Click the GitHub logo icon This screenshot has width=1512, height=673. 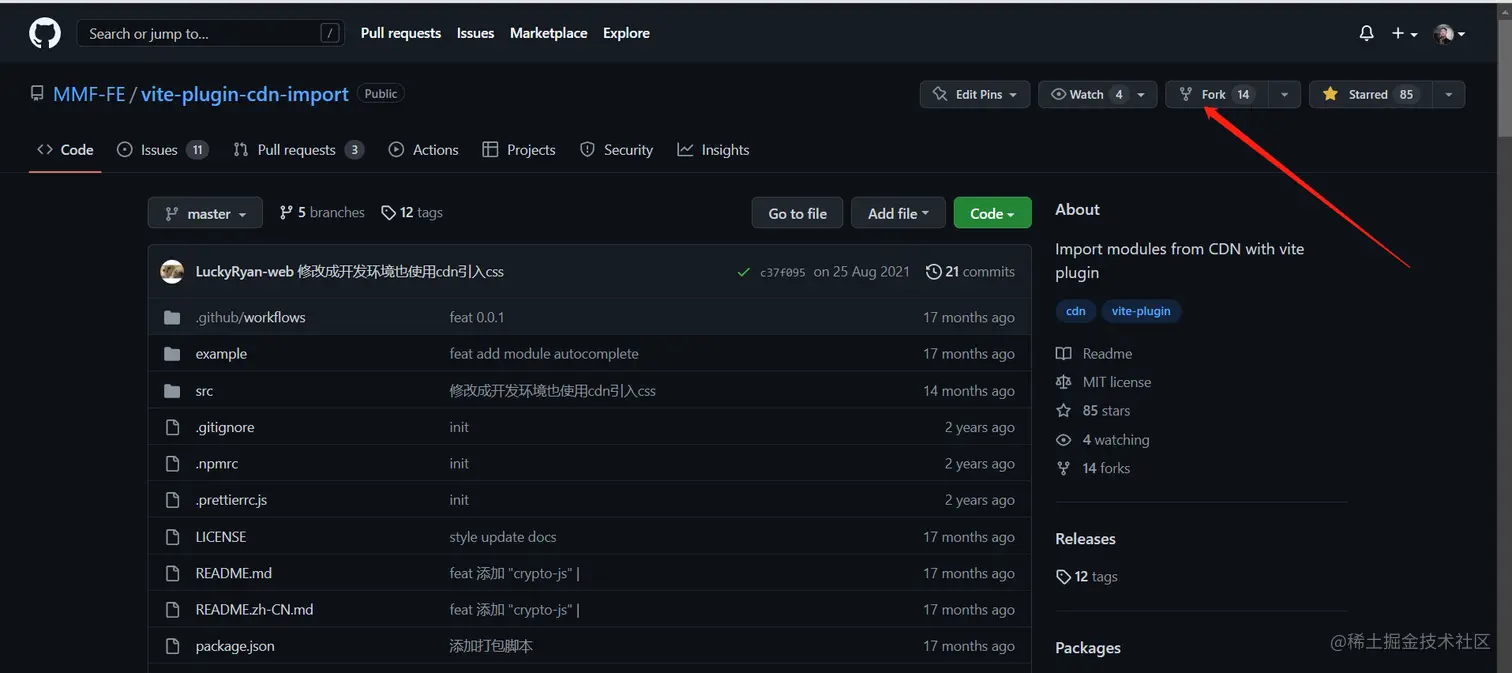45,34
